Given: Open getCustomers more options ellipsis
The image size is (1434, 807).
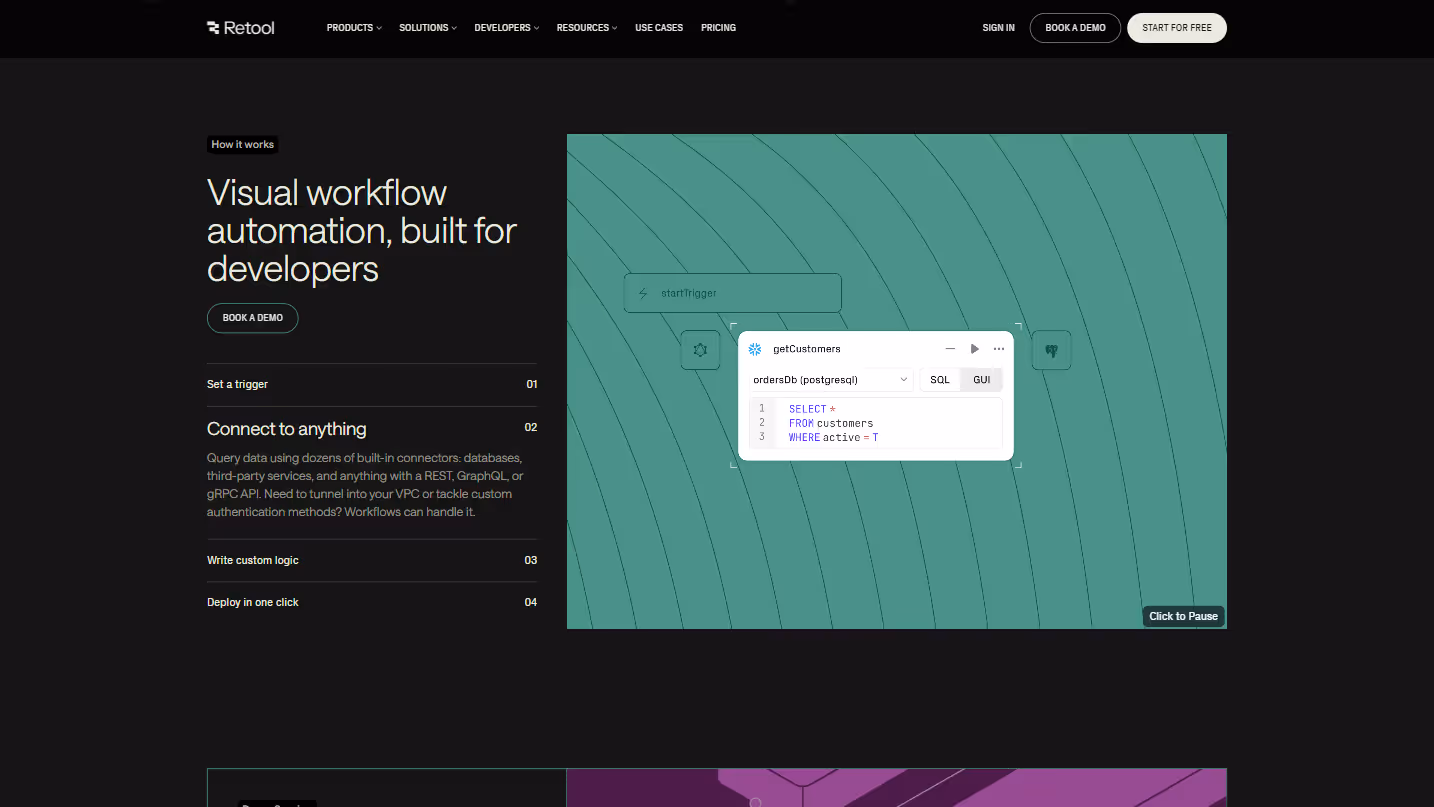Looking at the screenshot, I should 999,349.
